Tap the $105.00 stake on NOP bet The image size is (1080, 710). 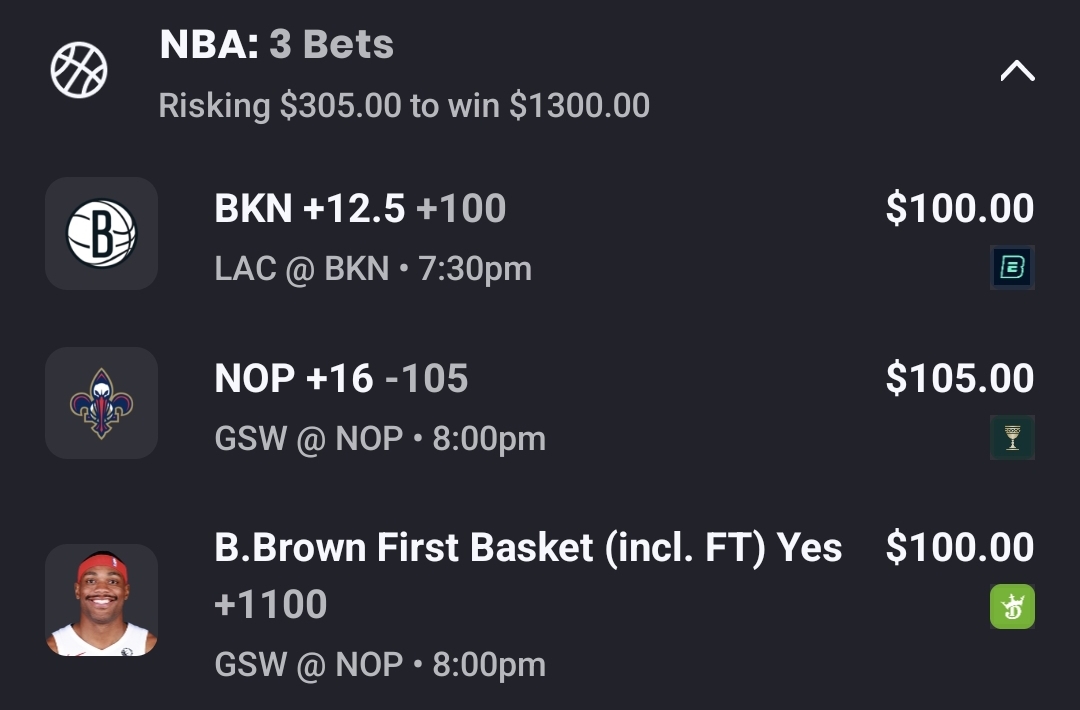959,379
